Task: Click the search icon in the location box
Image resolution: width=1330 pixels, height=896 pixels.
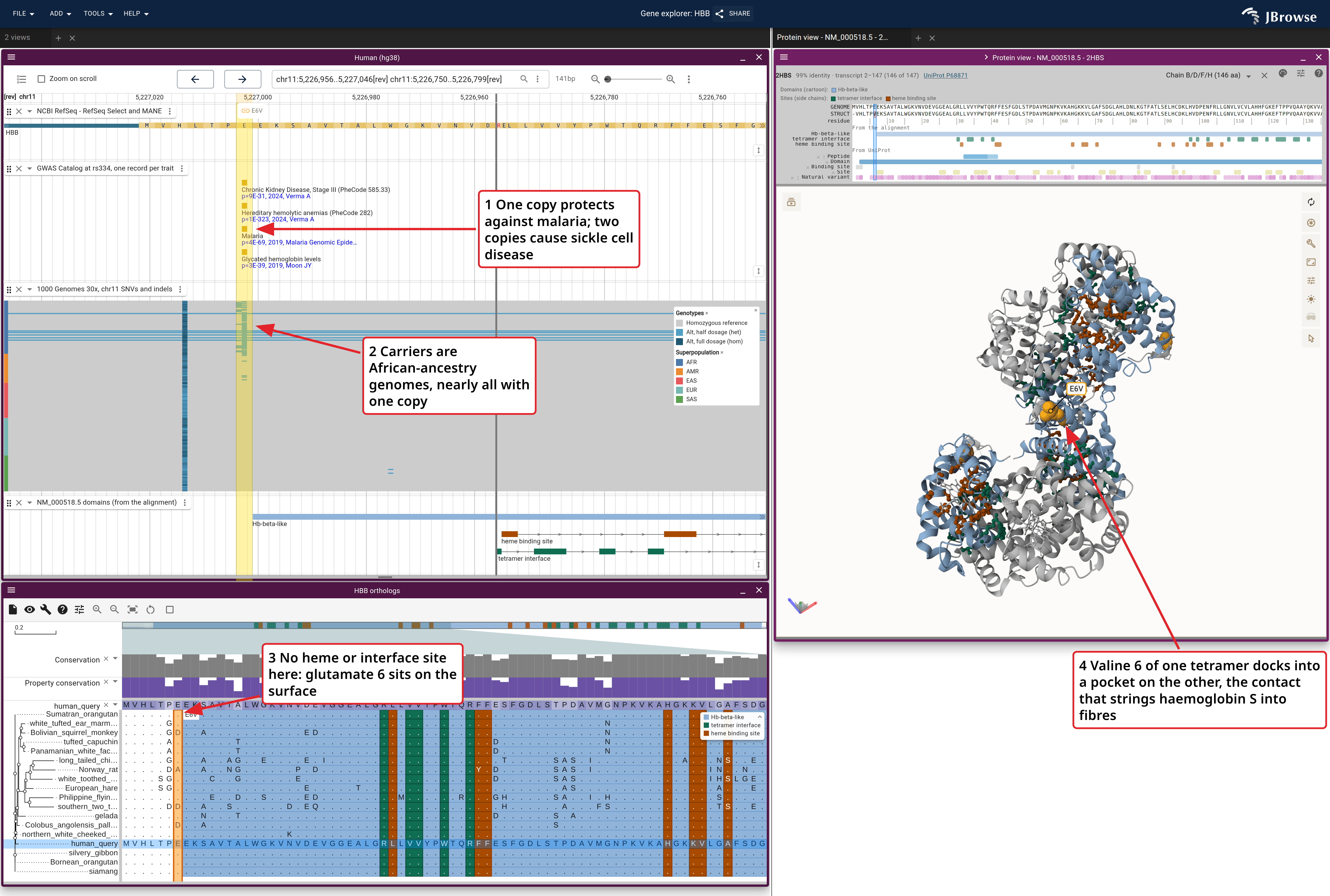Action: 524,79
